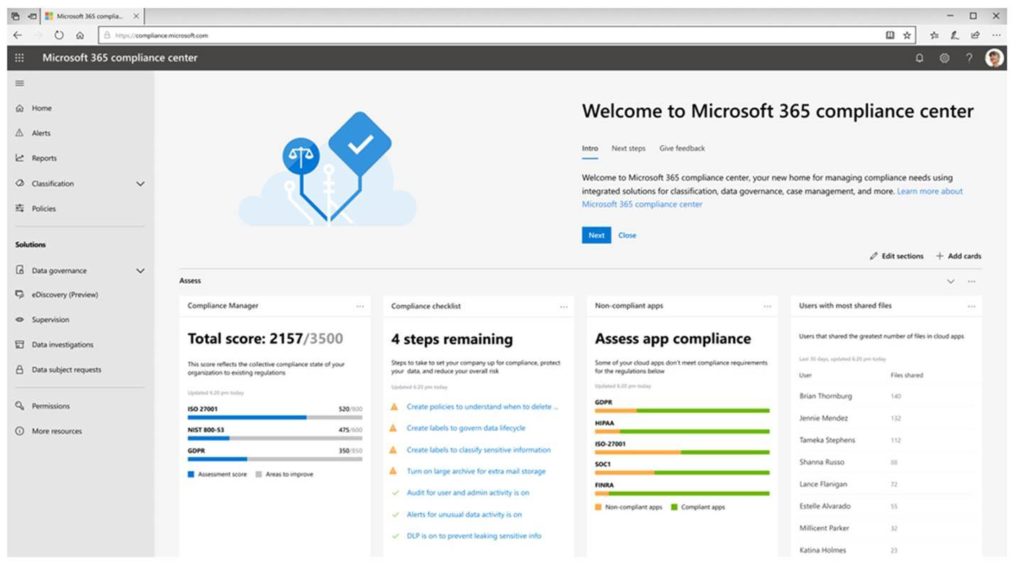
Task: Open the favorites hub icon
Action: [x=935, y=35]
